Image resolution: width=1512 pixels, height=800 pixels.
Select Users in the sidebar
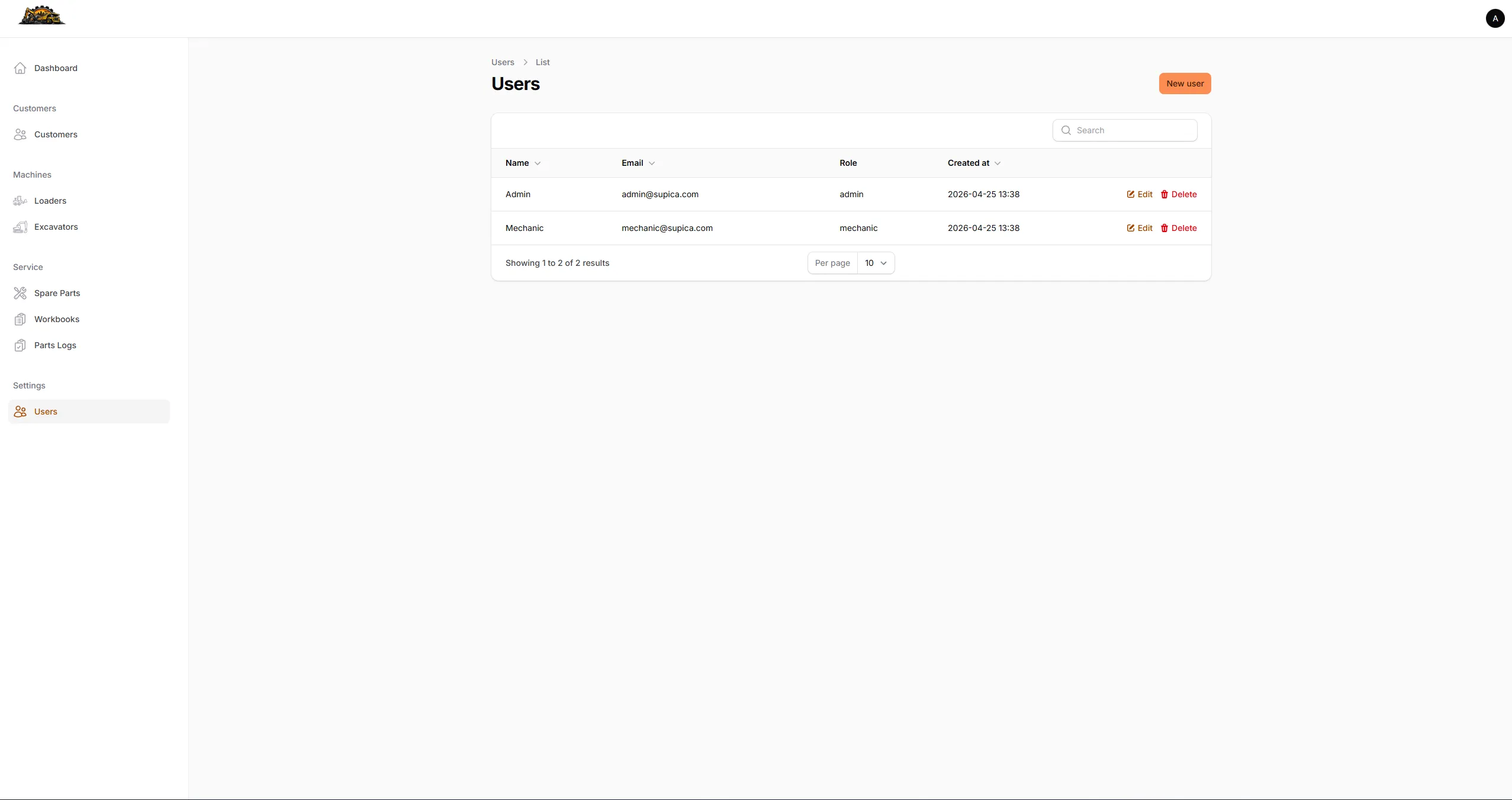click(89, 412)
